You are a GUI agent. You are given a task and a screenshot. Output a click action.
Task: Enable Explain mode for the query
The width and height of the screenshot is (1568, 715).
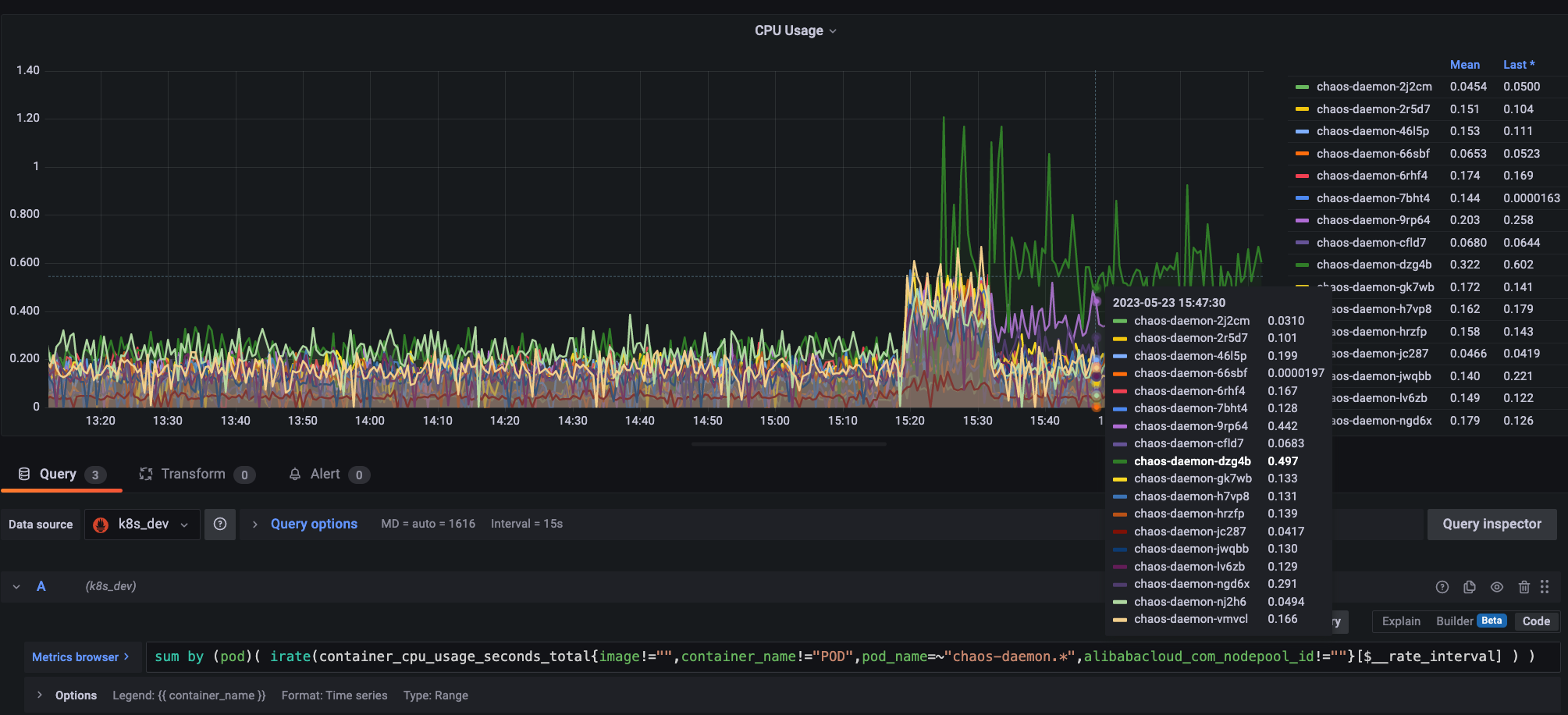1401,621
